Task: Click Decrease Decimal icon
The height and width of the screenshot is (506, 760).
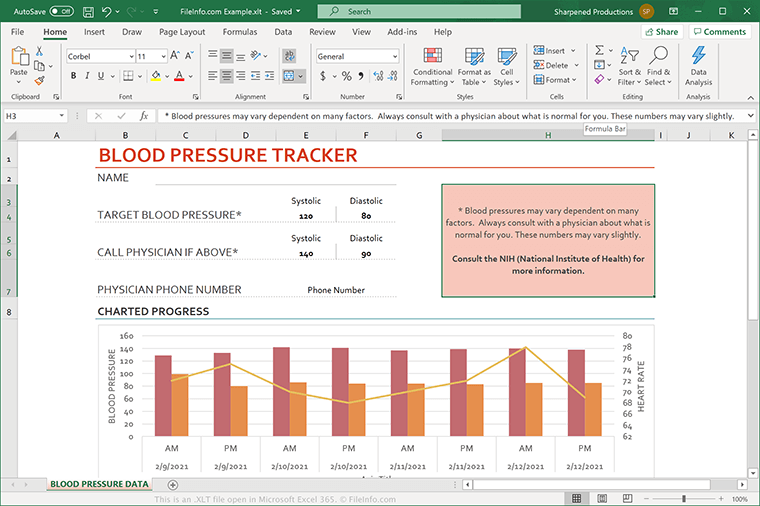Action: click(x=393, y=76)
